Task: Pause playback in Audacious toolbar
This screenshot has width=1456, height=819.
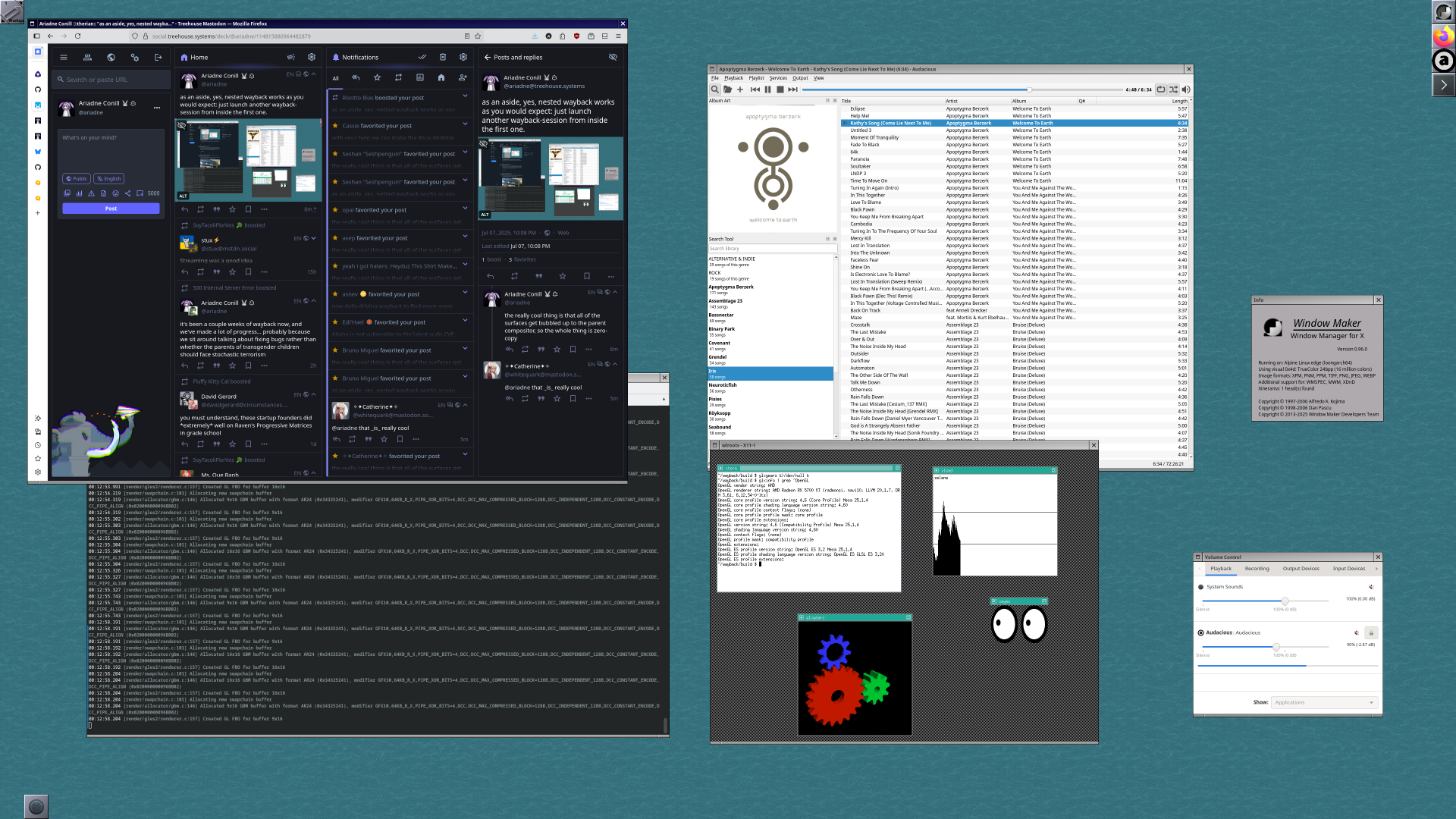Action: (767, 89)
